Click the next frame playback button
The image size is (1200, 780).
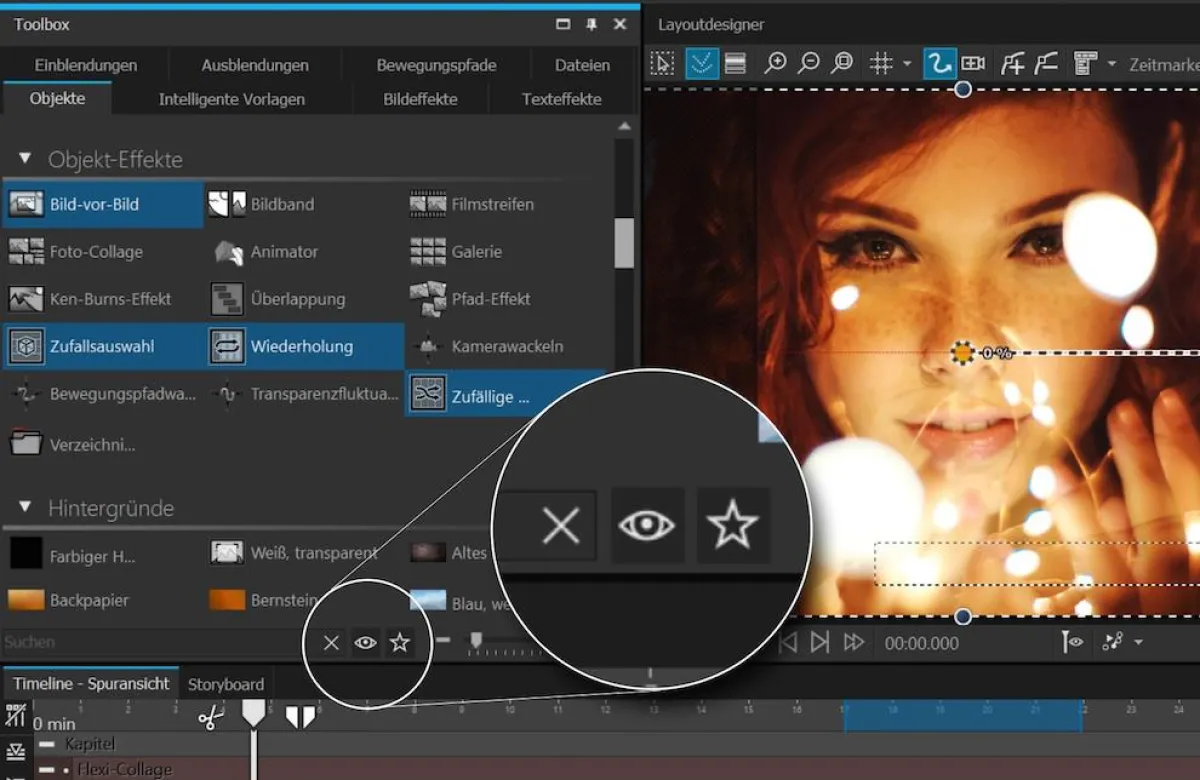pyautogui.click(x=820, y=643)
